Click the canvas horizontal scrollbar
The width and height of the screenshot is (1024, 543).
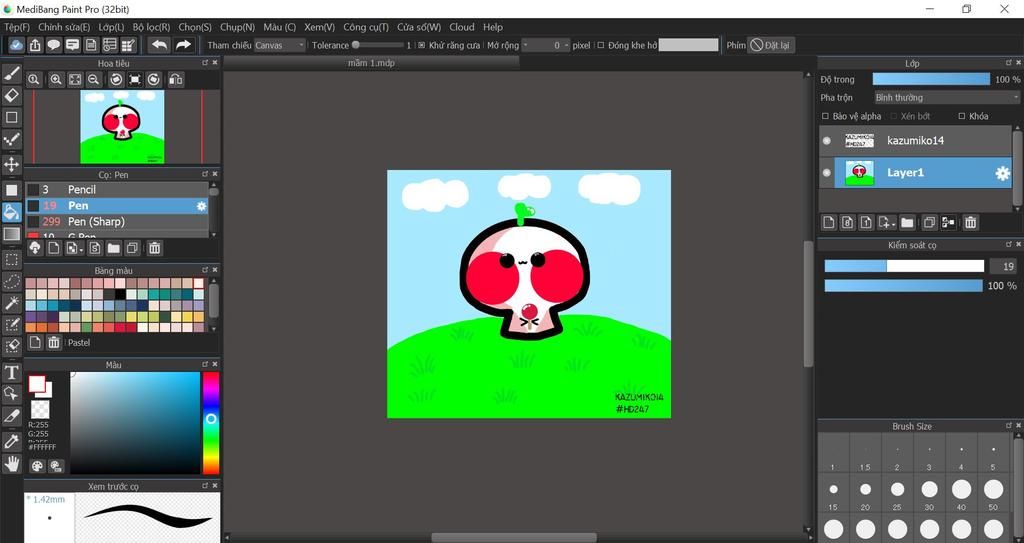(x=514, y=538)
